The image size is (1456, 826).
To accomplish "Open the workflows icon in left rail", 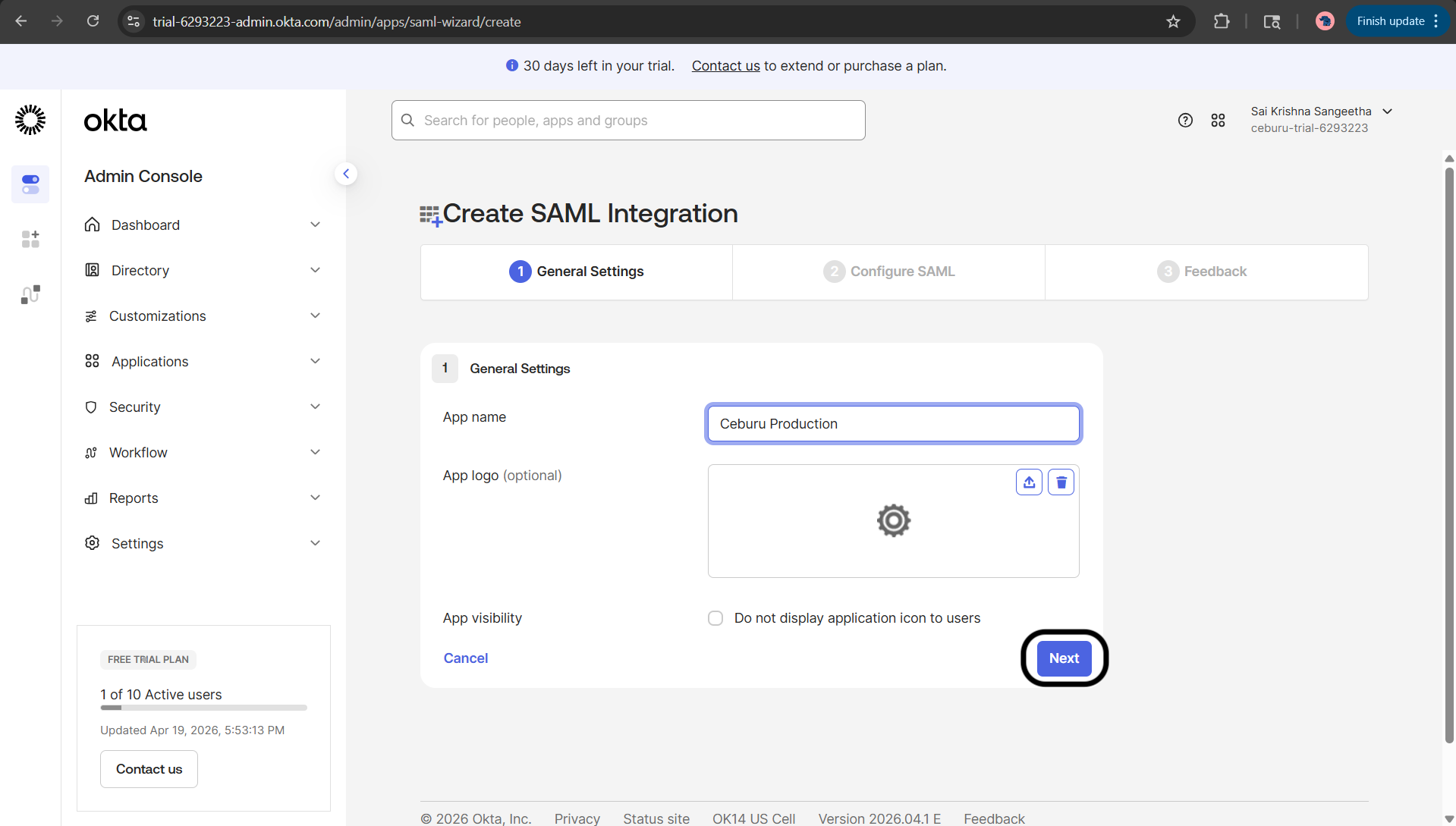I will pyautogui.click(x=30, y=294).
